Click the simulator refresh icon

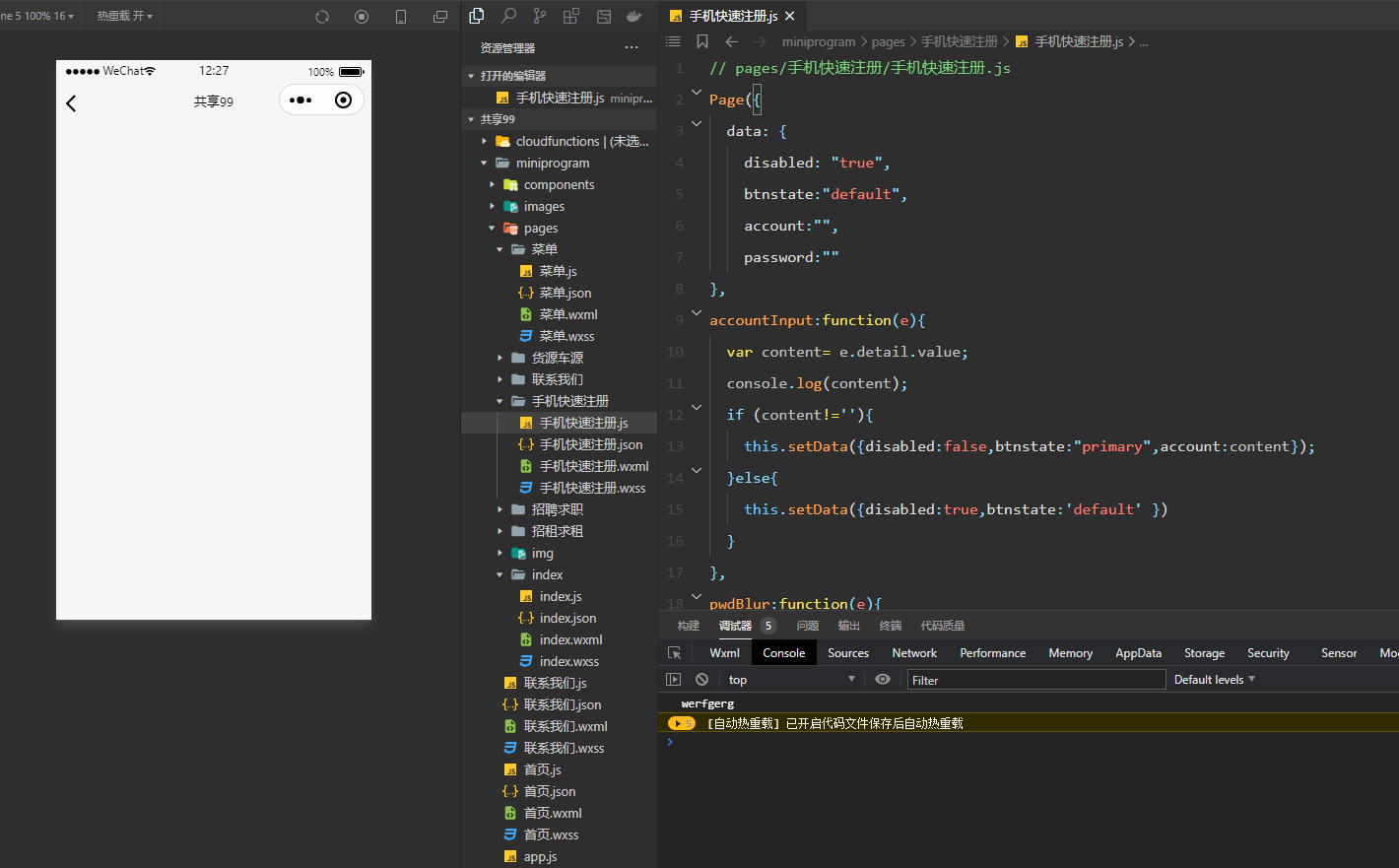pos(322,17)
